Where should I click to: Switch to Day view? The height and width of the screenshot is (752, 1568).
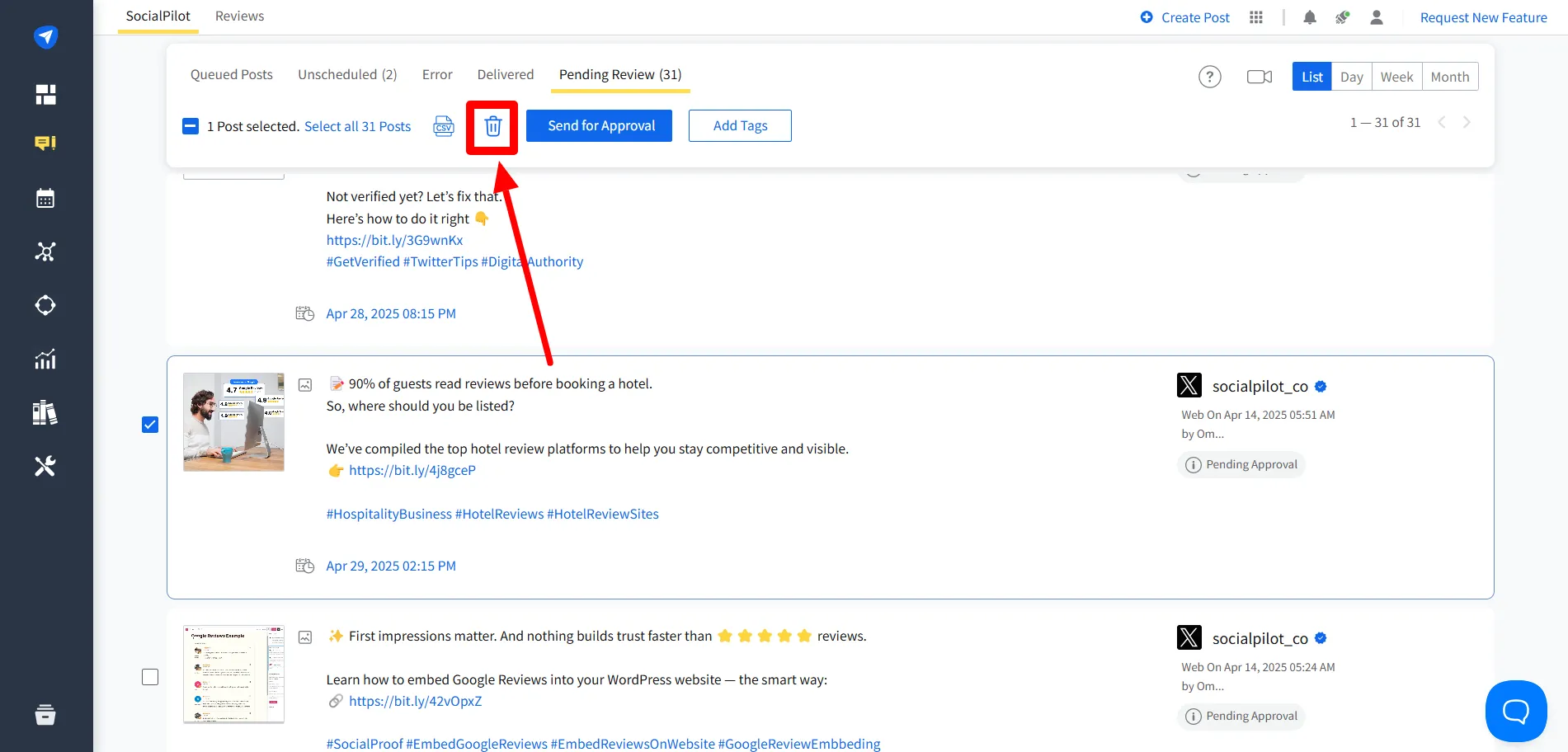[1352, 77]
